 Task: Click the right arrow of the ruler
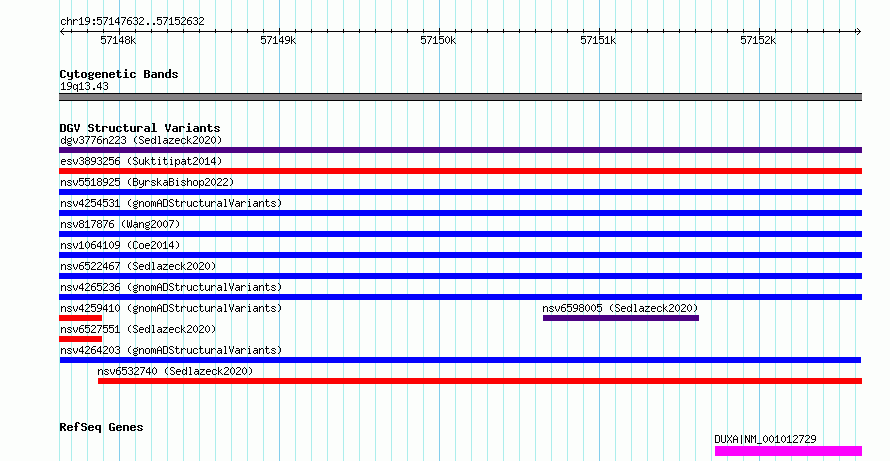coord(859,32)
